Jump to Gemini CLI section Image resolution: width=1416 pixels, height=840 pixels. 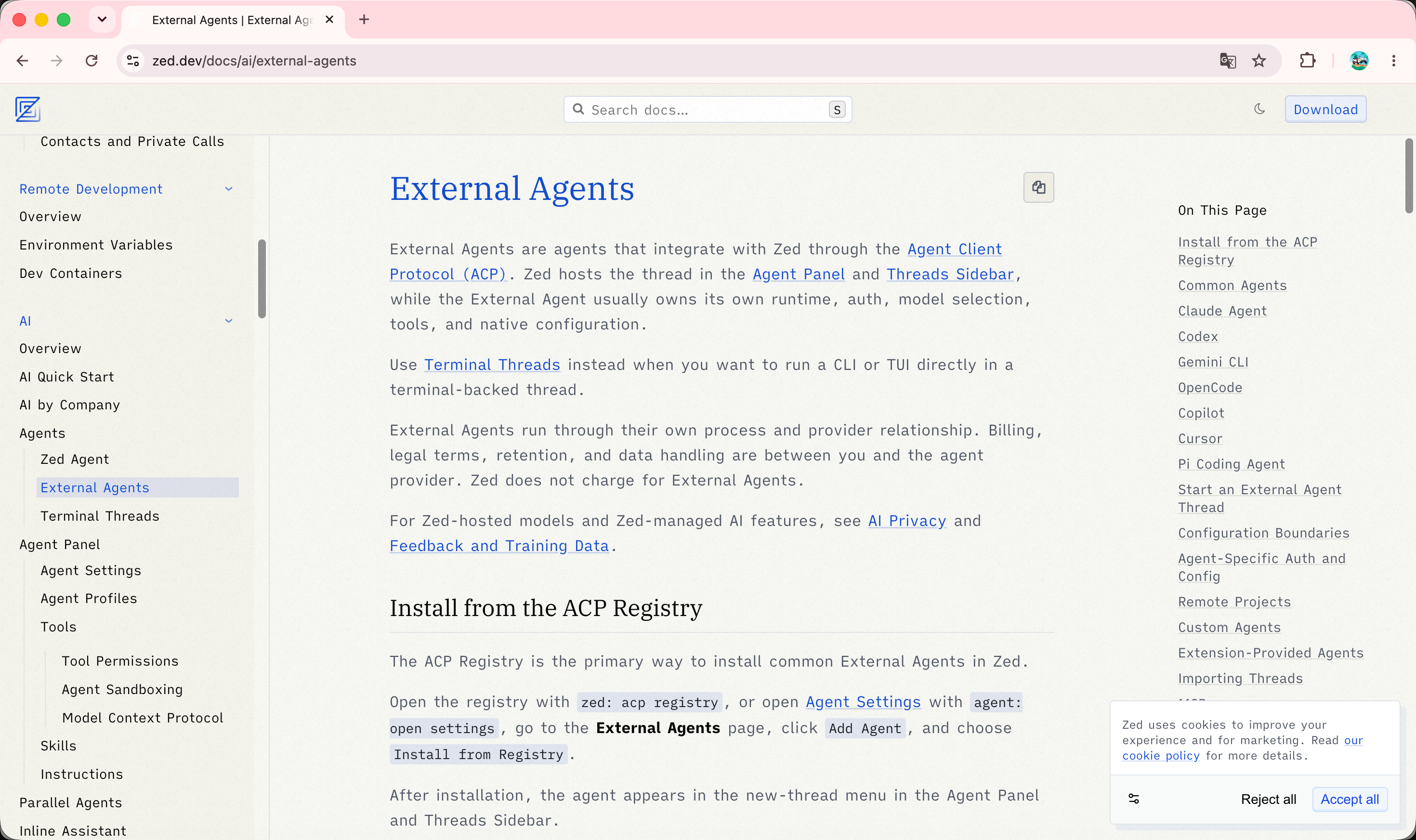click(x=1213, y=362)
